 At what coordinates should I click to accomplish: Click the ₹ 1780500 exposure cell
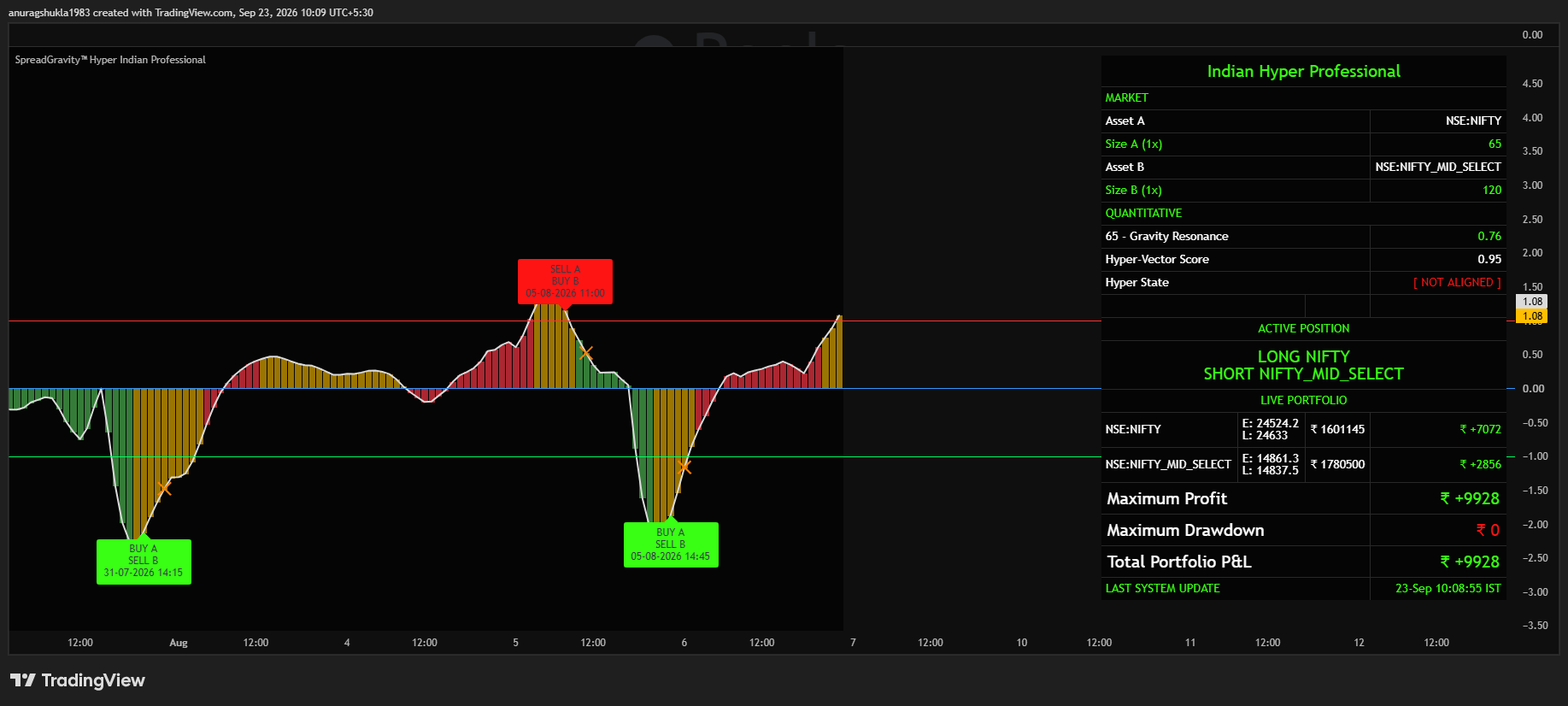(1337, 465)
